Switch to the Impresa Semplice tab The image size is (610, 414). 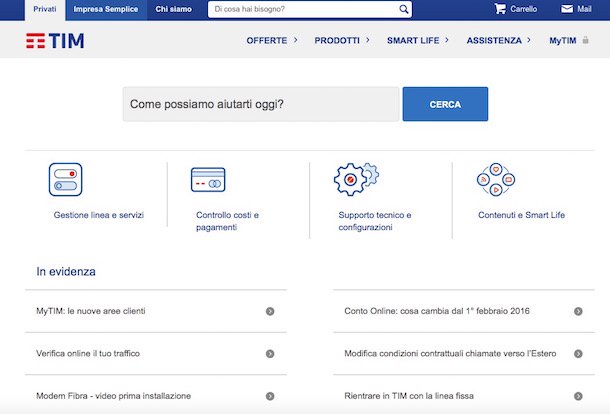[x=106, y=10]
